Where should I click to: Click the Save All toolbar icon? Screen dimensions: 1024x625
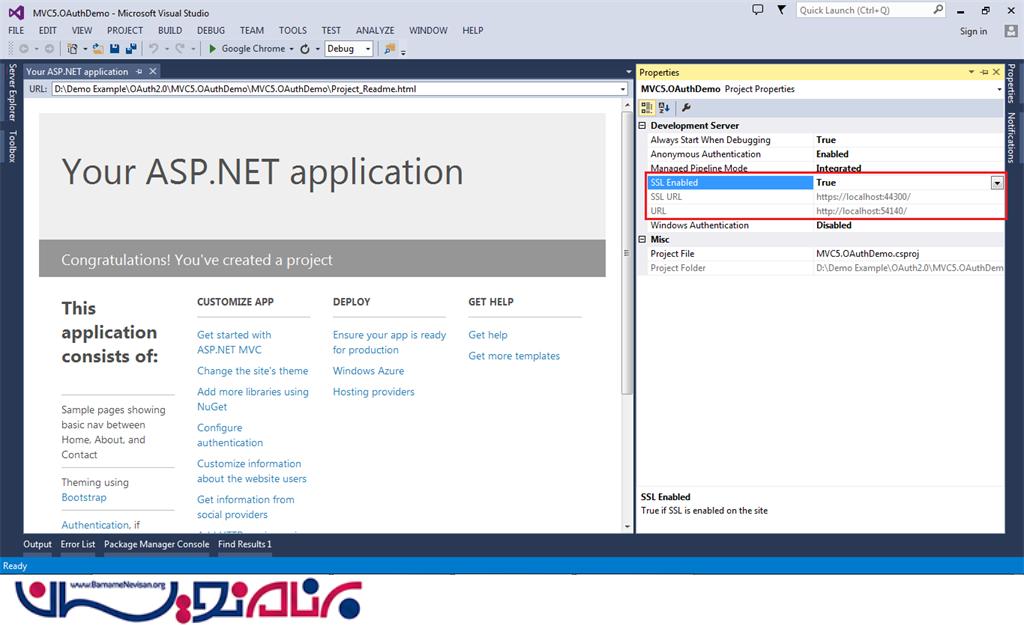[131, 48]
